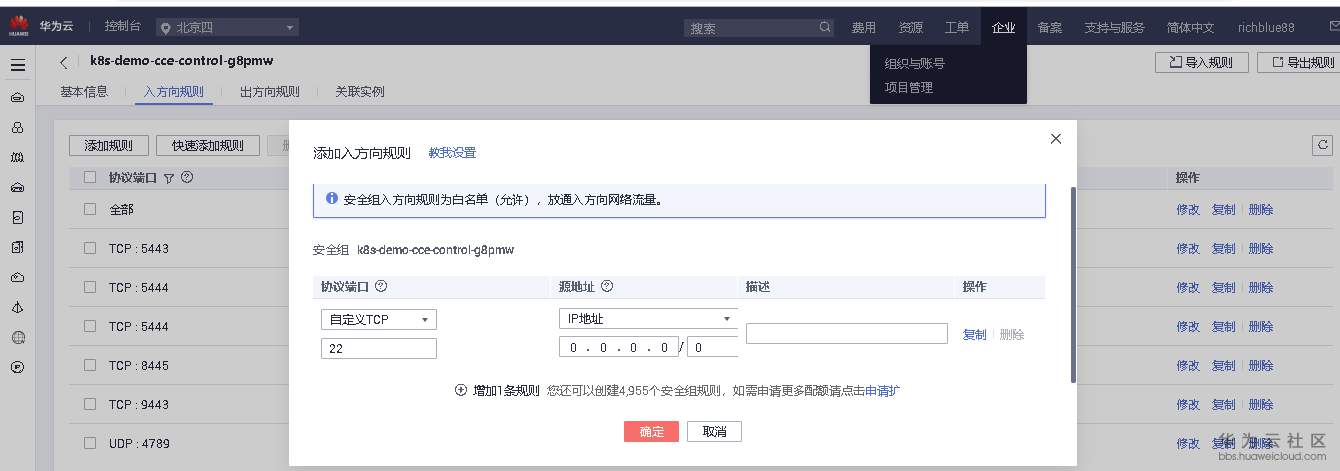This screenshot has width=1340, height=471.
Task: Click the first cloud icon in left sidebar
Action: (x=18, y=98)
